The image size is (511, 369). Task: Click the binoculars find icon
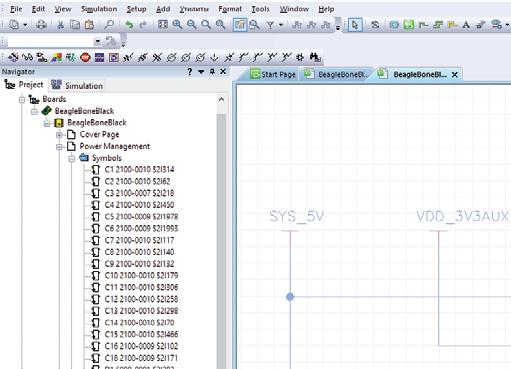315,57
